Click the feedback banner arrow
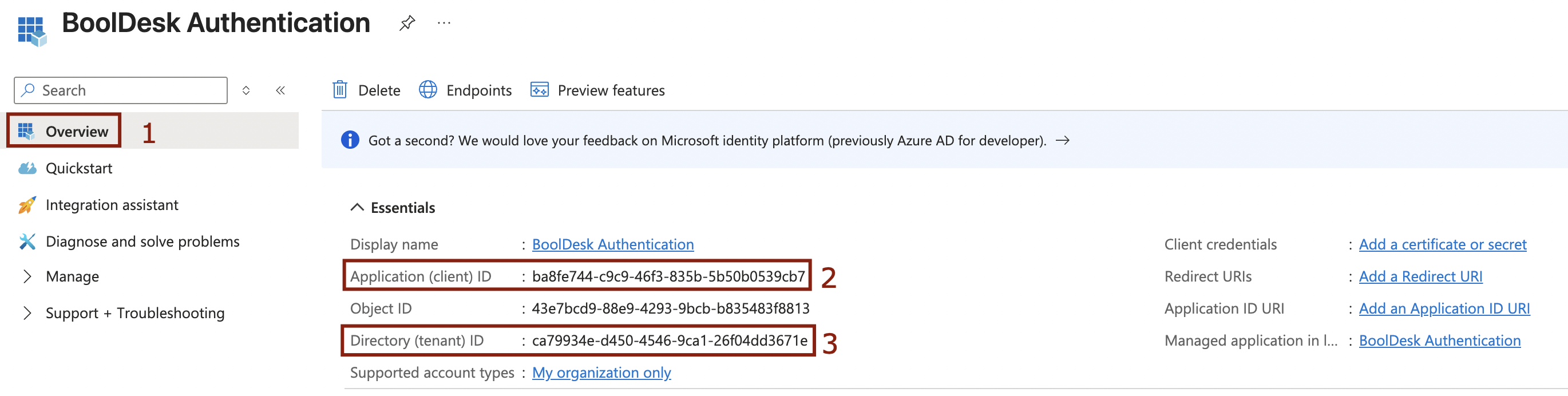1568x396 pixels. [1062, 141]
